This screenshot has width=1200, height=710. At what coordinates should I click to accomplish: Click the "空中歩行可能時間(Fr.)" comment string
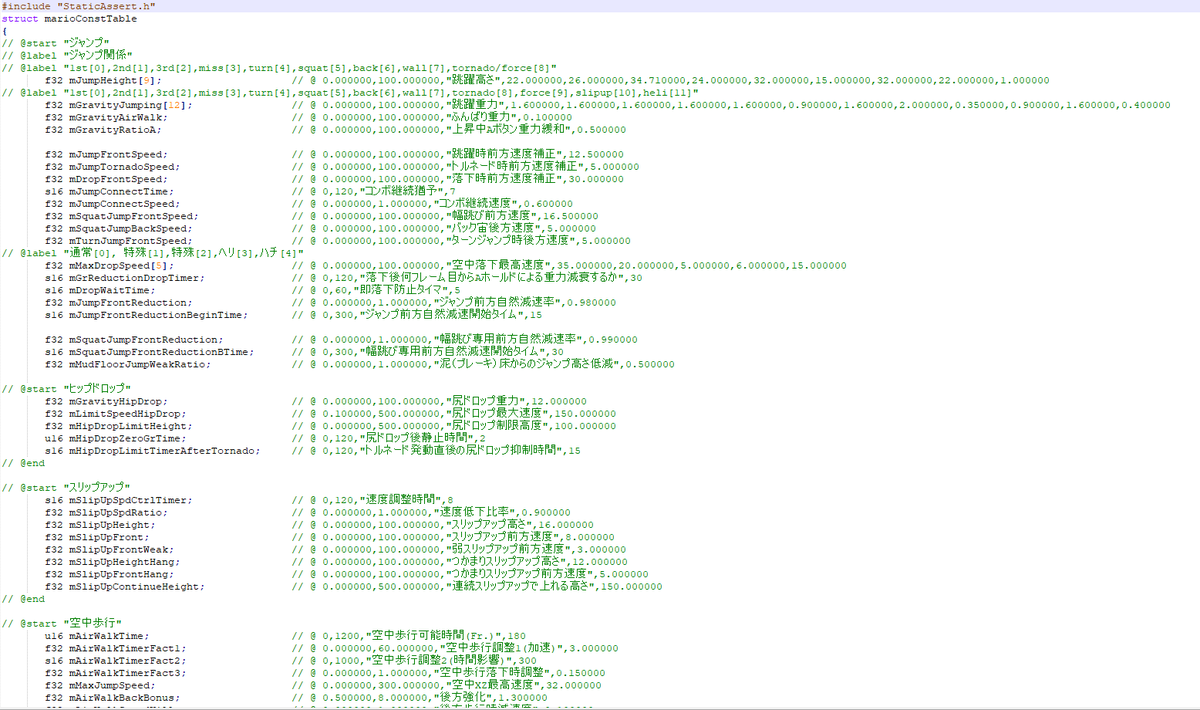pos(435,636)
